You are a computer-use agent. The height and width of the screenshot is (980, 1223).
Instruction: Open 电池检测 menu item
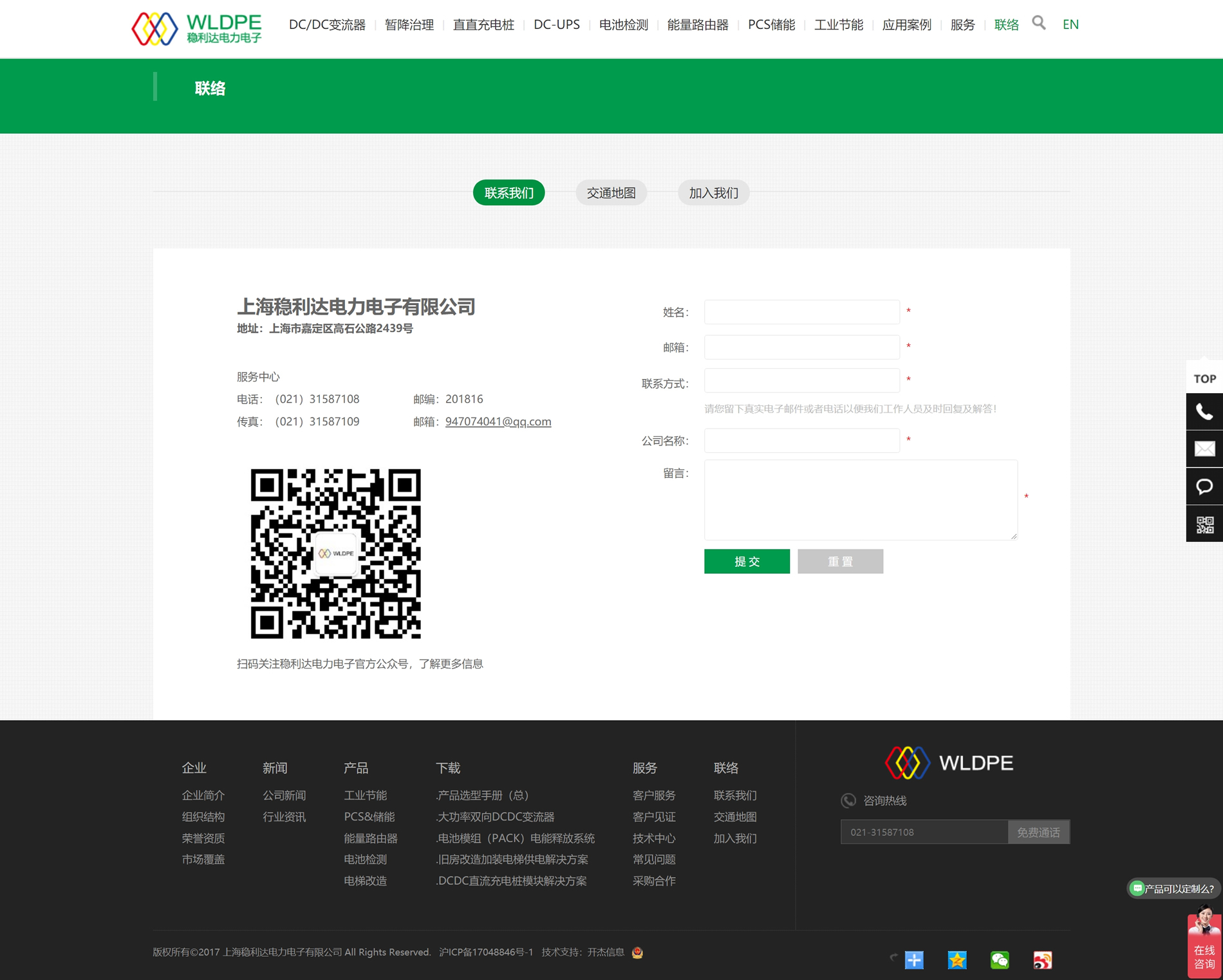[623, 24]
